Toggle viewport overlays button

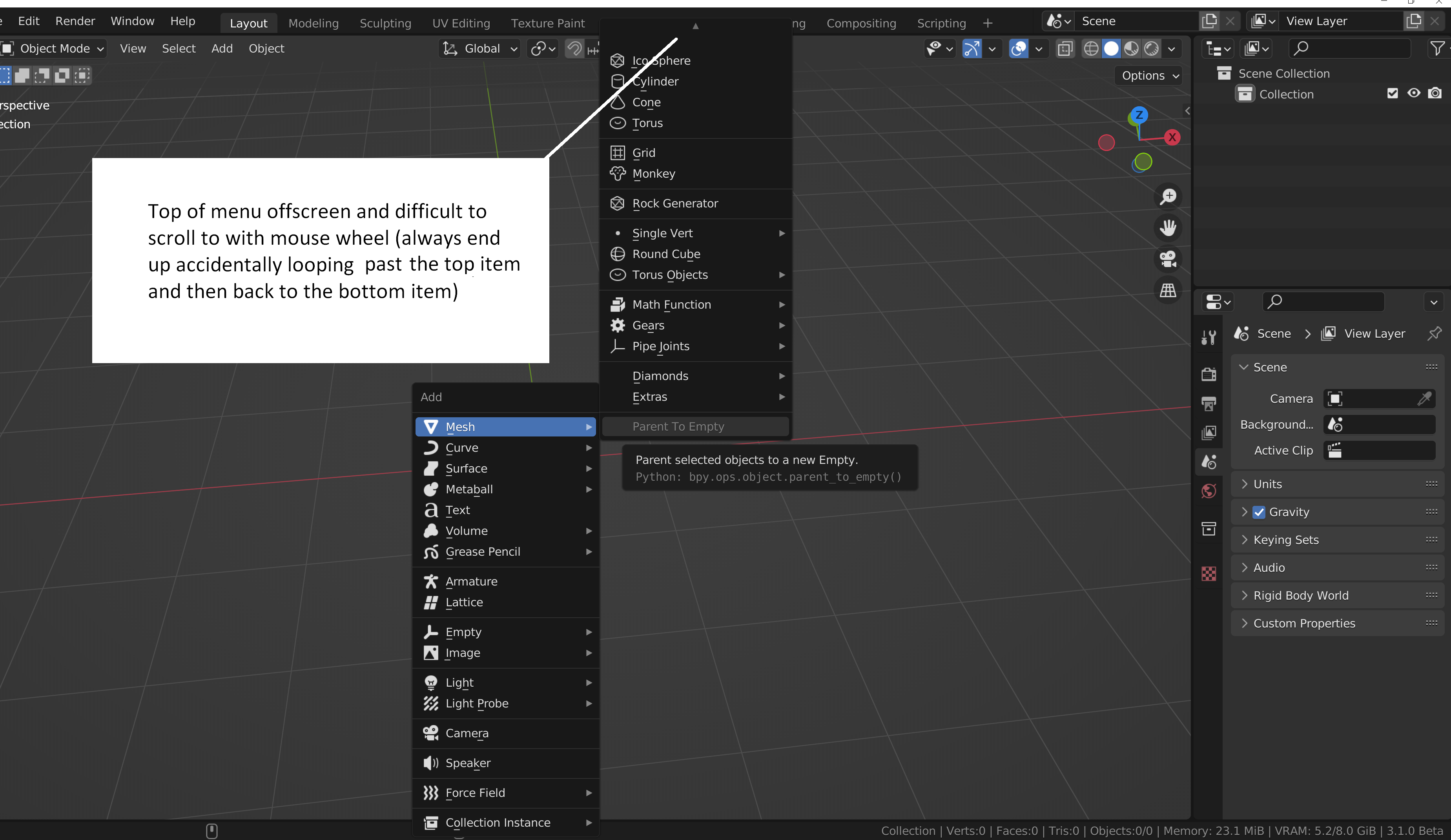(1019, 49)
